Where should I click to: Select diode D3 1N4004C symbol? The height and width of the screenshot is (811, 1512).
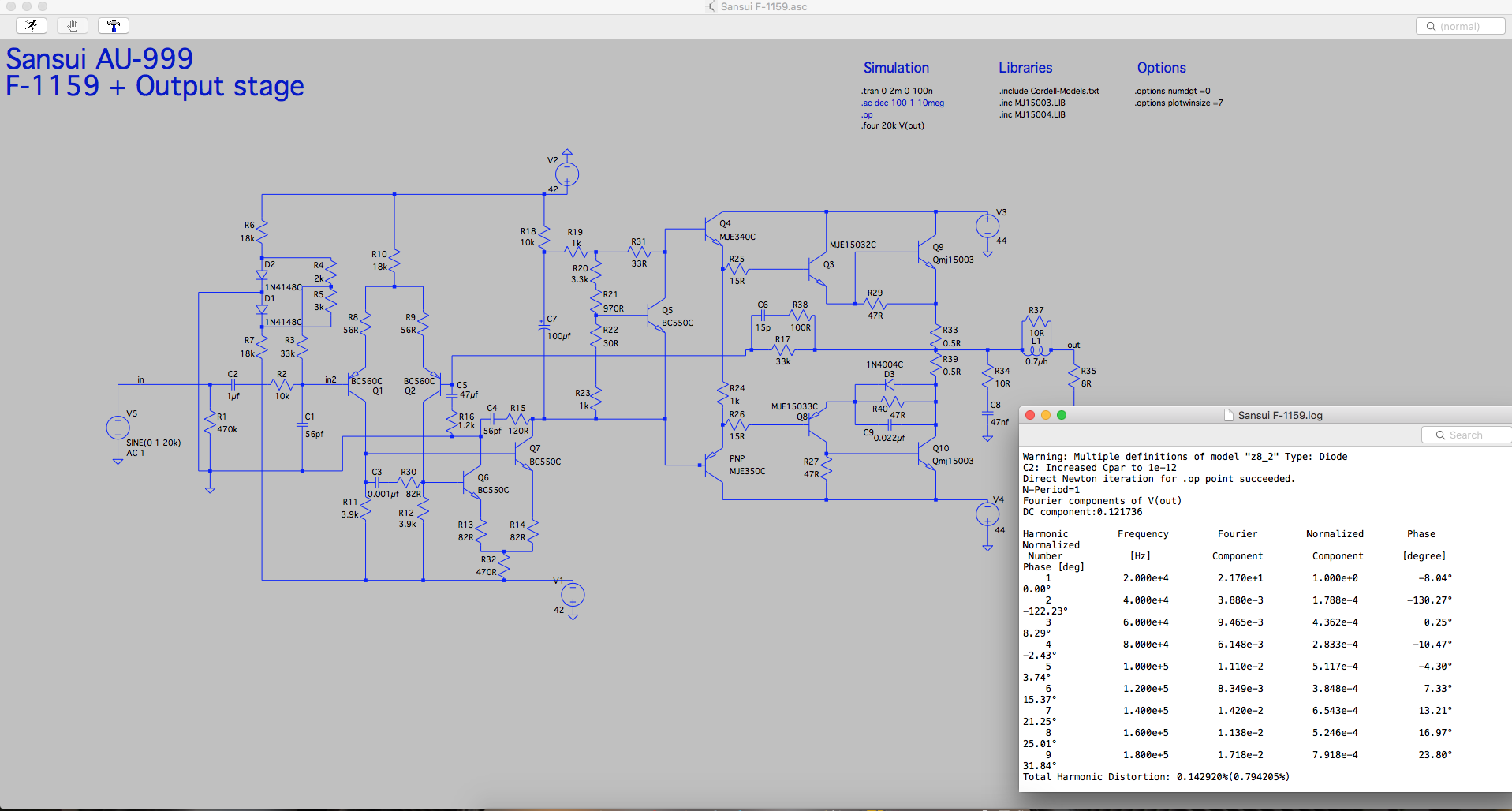(x=890, y=384)
